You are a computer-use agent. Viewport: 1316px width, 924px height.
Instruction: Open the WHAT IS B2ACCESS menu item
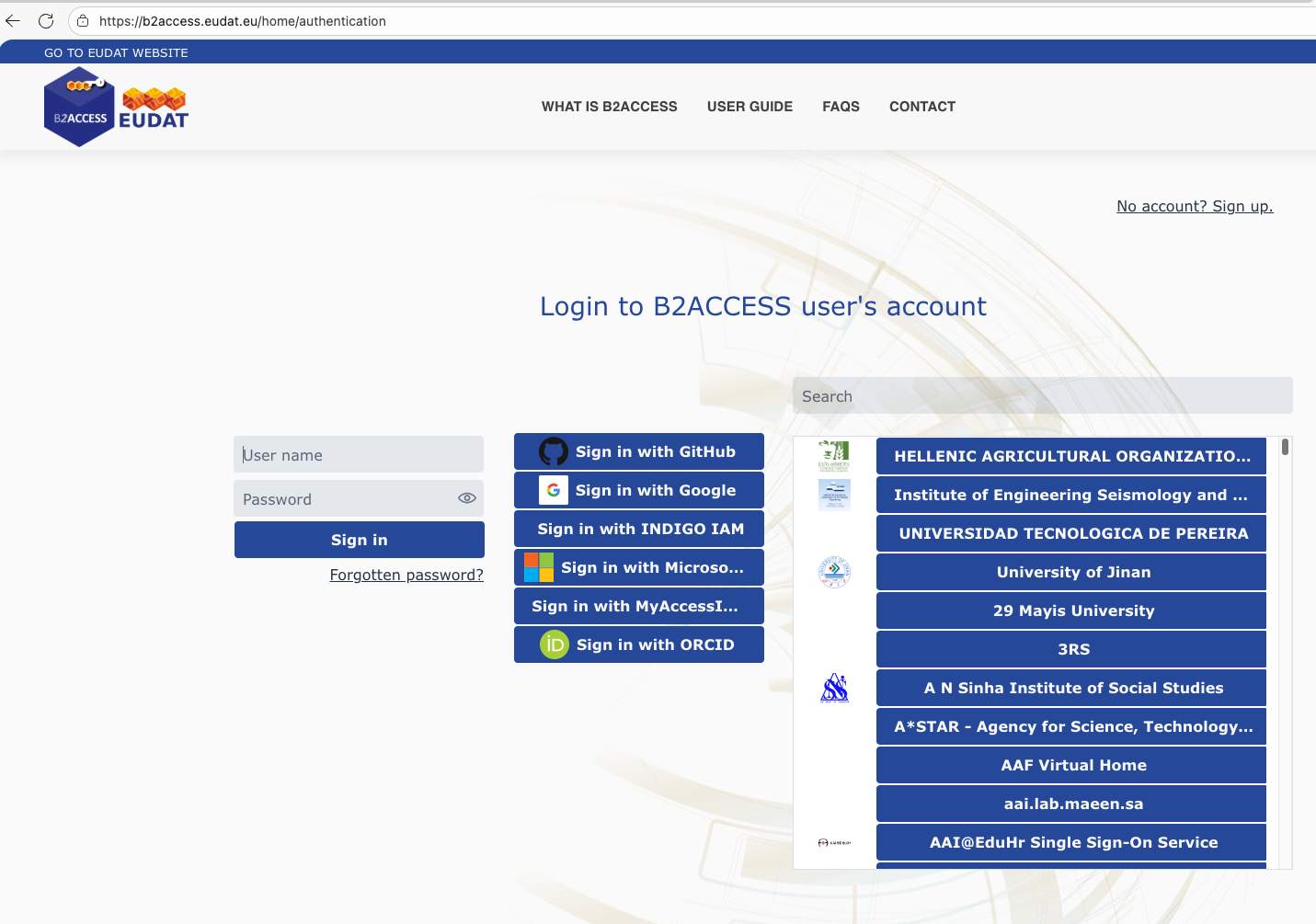coord(610,107)
